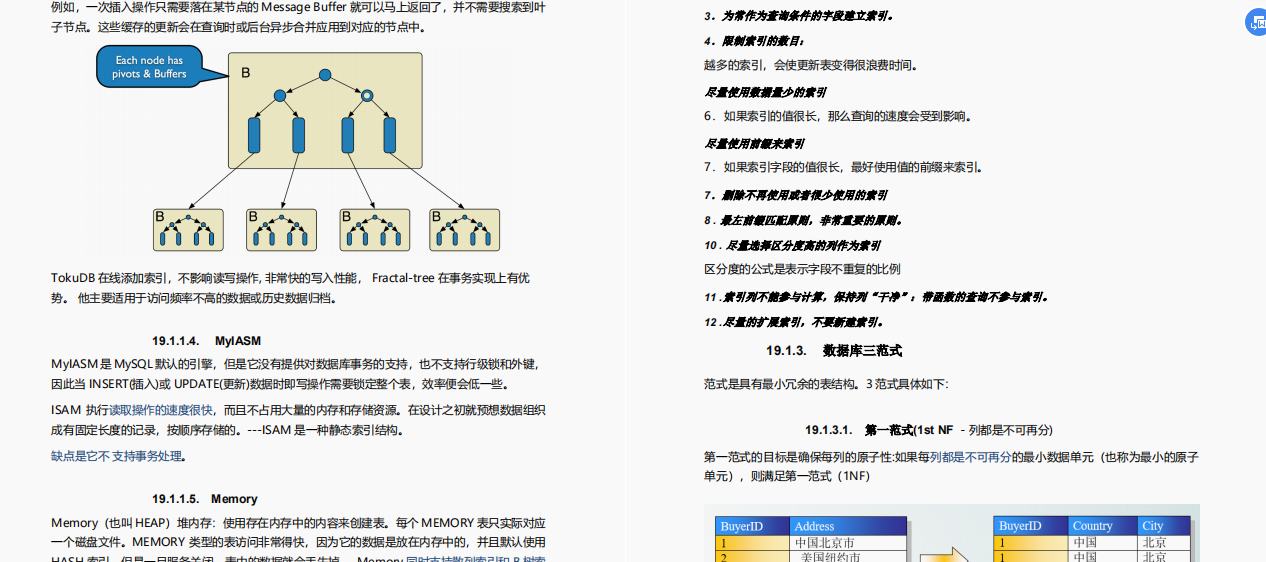Click the sentence starting 'ISAM 执行'

[298, 420]
